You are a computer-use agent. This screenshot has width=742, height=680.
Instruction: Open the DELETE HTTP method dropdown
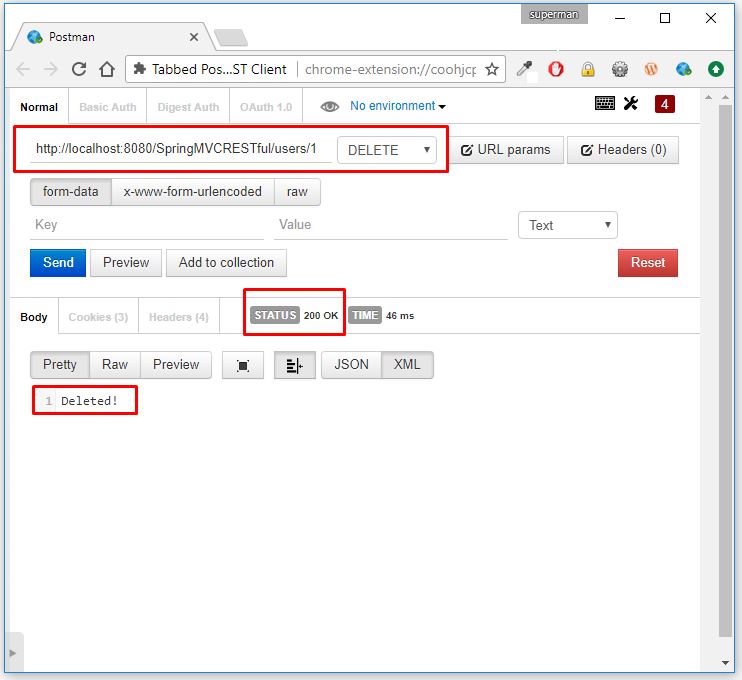tap(387, 150)
